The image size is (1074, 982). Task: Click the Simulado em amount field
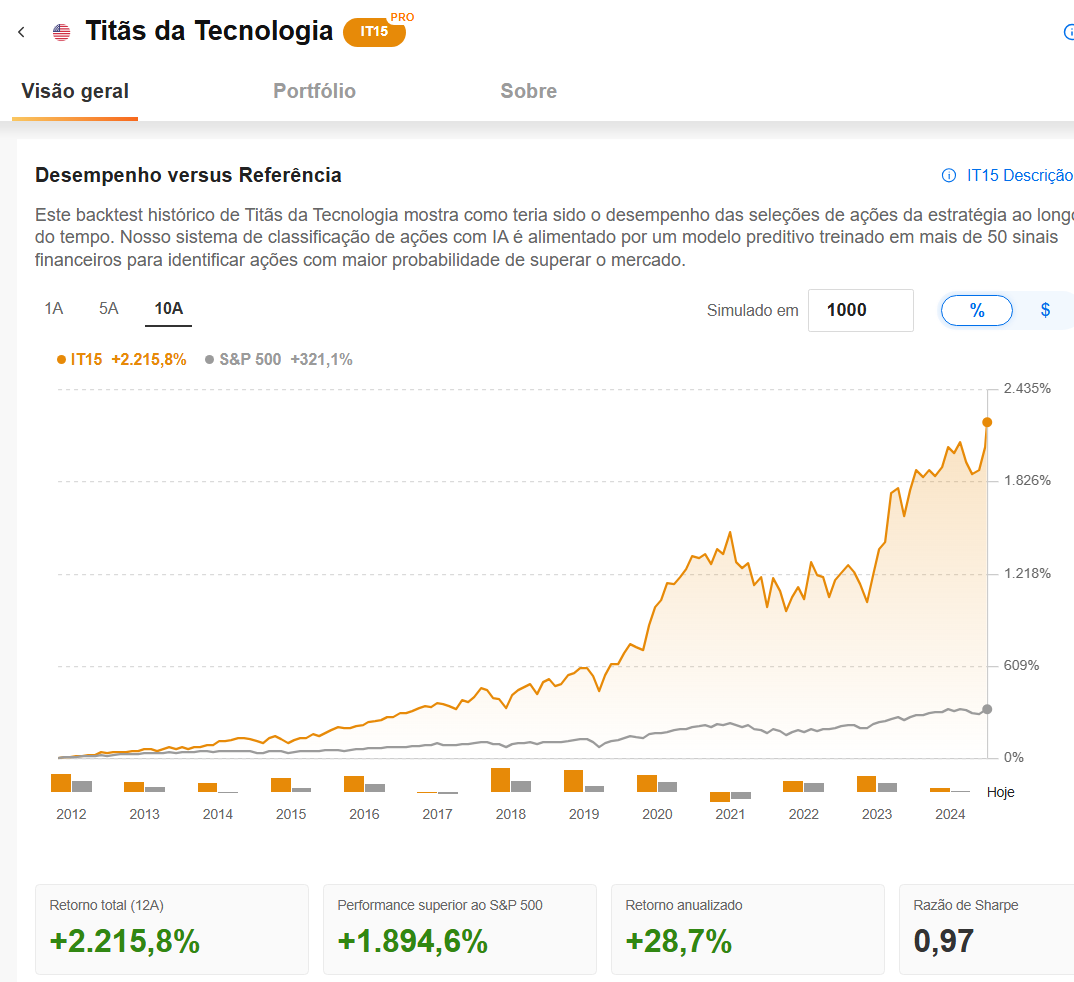pyautogui.click(x=860, y=311)
